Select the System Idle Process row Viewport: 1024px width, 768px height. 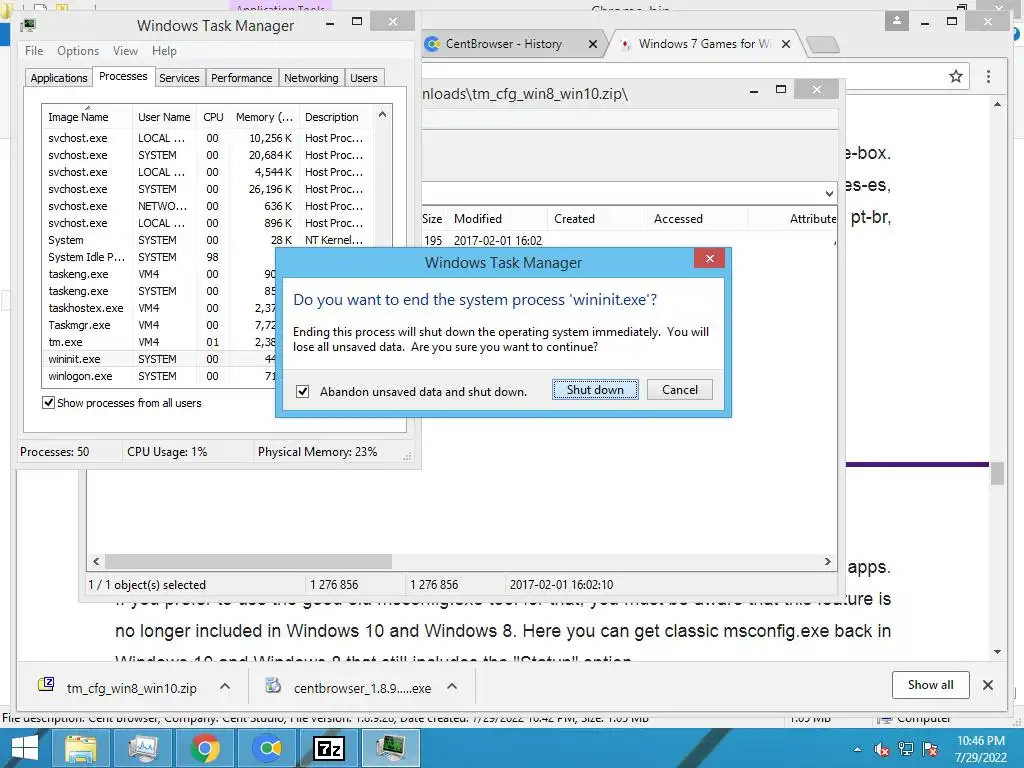pos(160,257)
